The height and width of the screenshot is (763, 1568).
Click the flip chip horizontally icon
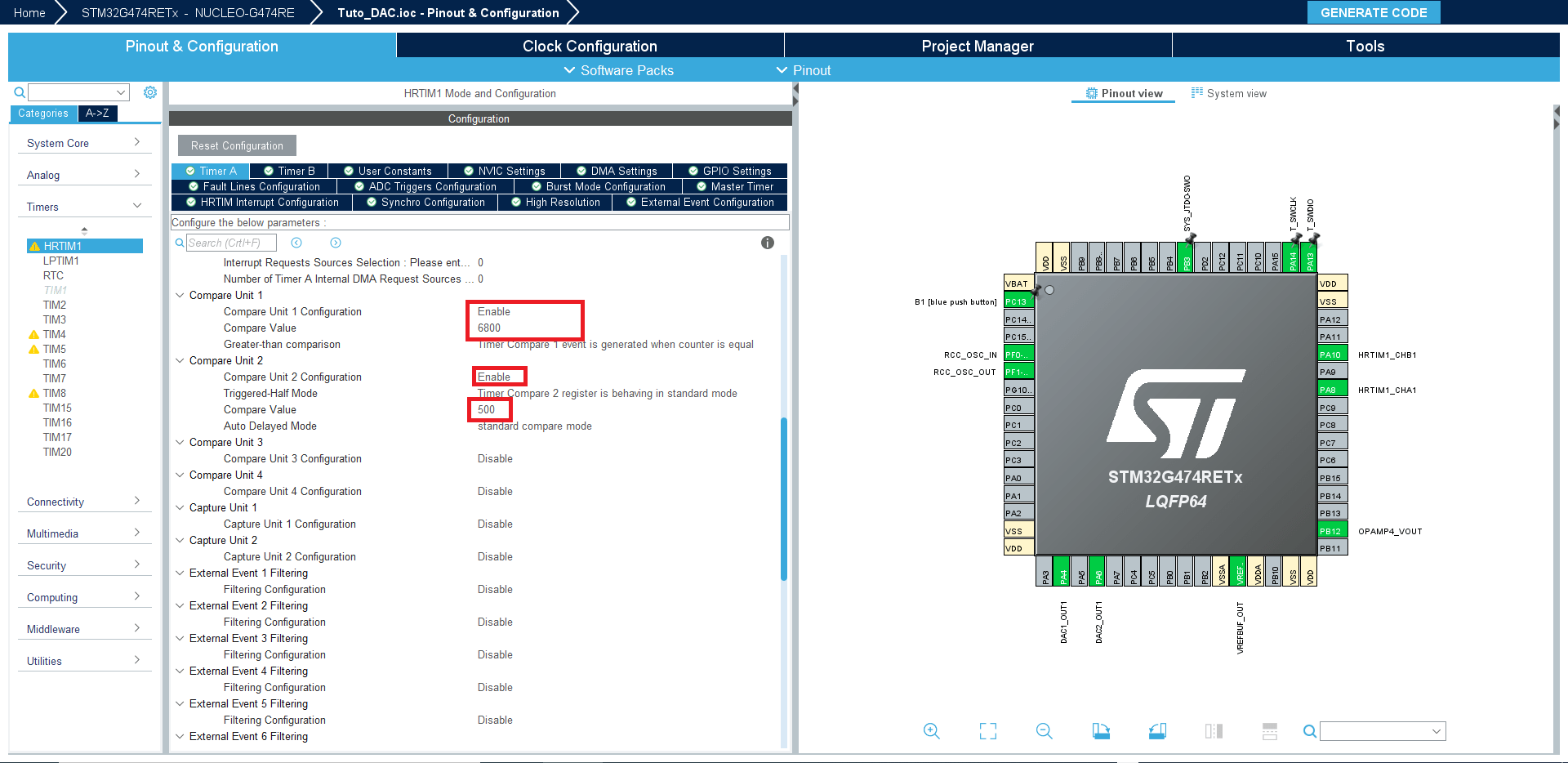1214,731
